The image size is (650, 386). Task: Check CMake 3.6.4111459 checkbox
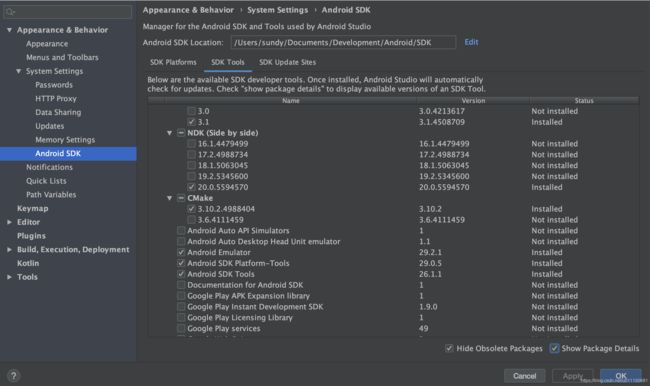pos(191,220)
